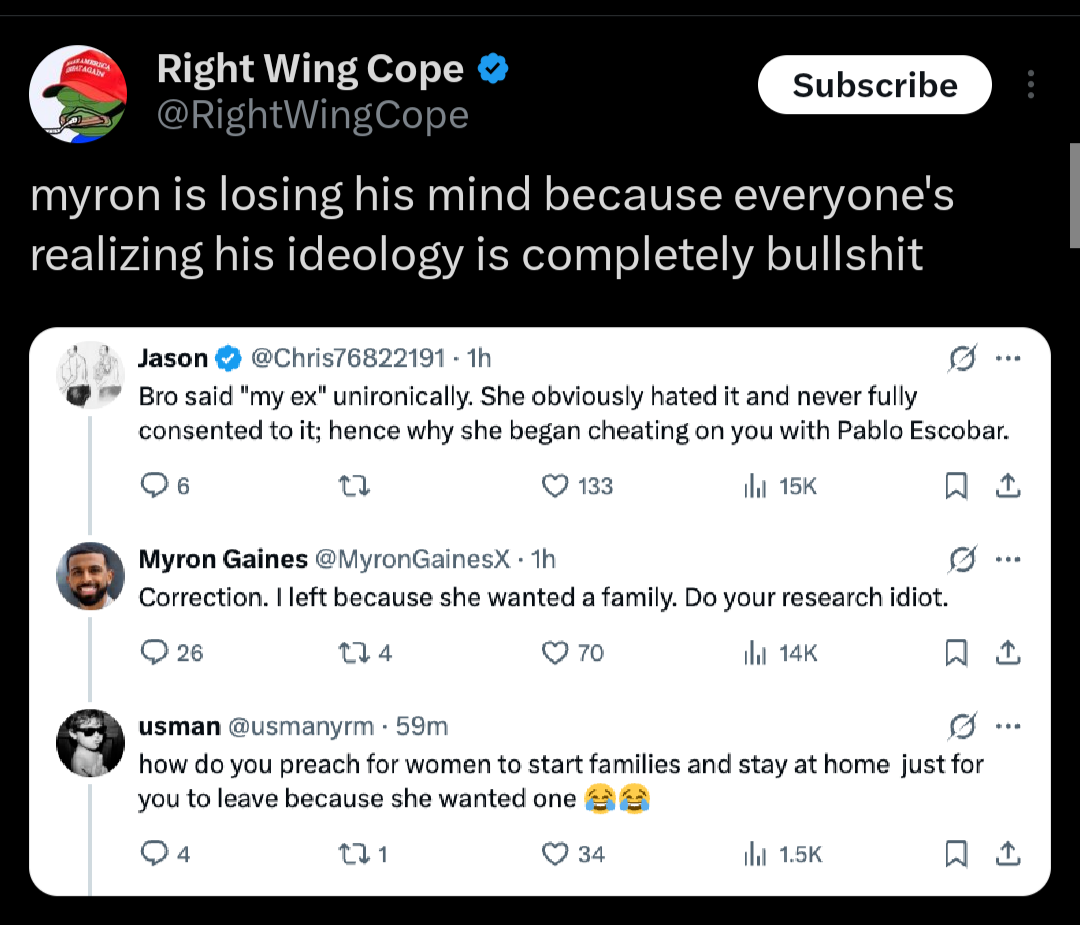Like Jason's tweet with 133 likes

[555, 486]
